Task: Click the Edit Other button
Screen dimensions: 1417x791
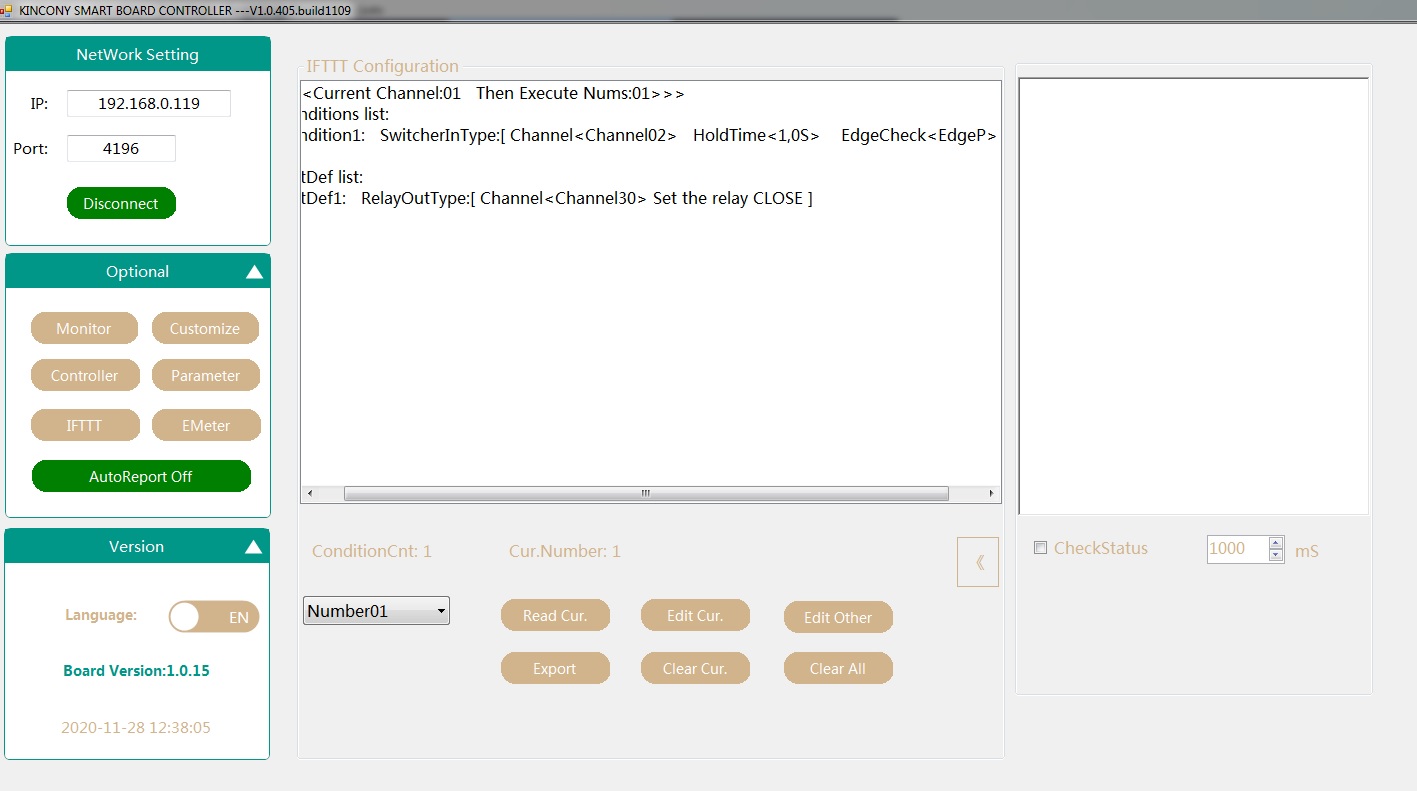Action: coord(837,617)
